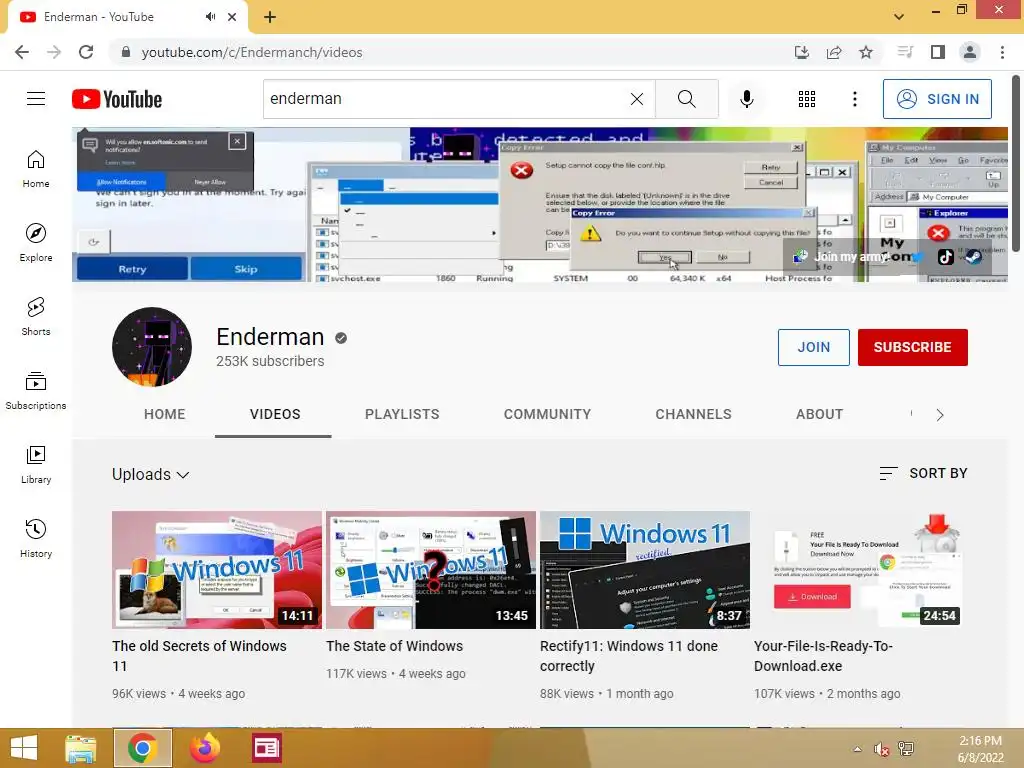
Task: Open "Join my army" banner link
Action: 843,257
